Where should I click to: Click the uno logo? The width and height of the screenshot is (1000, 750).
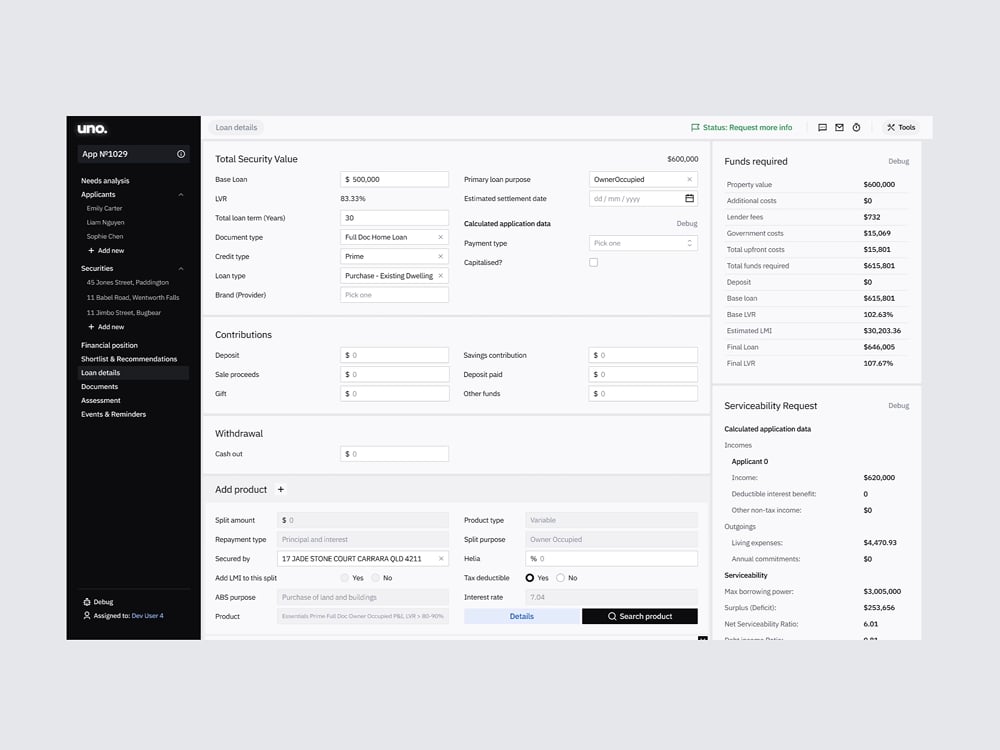(x=92, y=128)
